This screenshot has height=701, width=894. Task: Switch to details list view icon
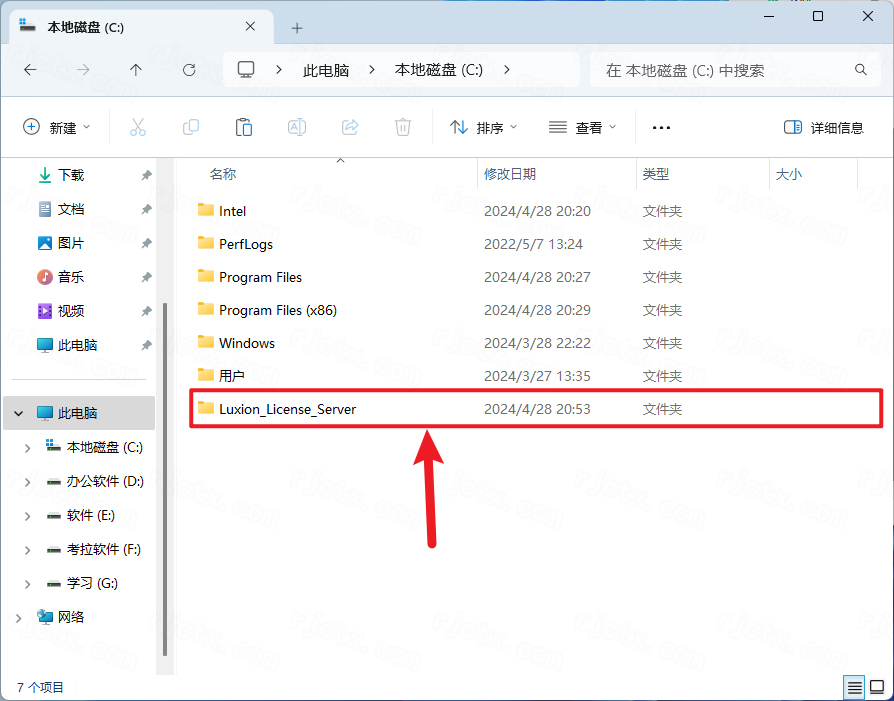pos(854,688)
